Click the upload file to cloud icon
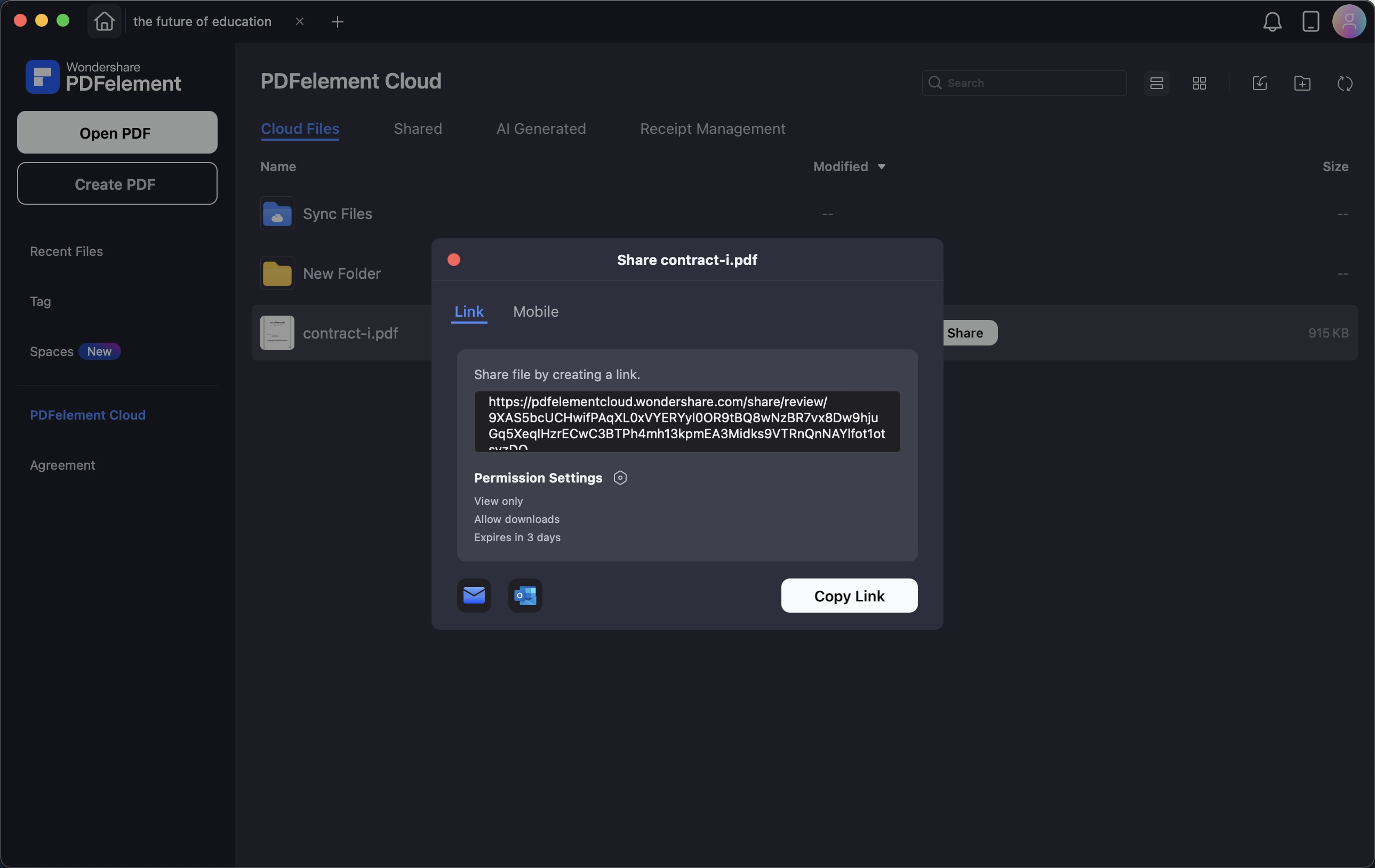The width and height of the screenshot is (1375, 868). click(1260, 83)
